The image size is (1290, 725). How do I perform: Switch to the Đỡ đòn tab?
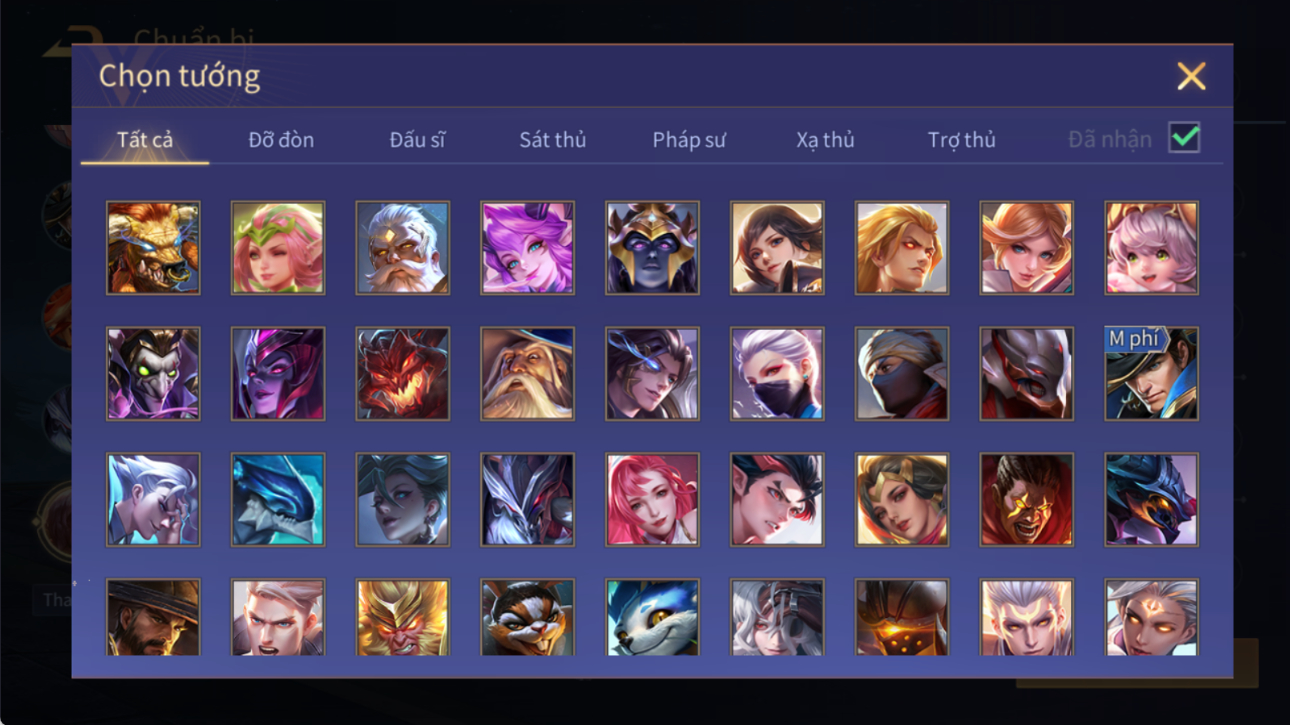point(281,140)
